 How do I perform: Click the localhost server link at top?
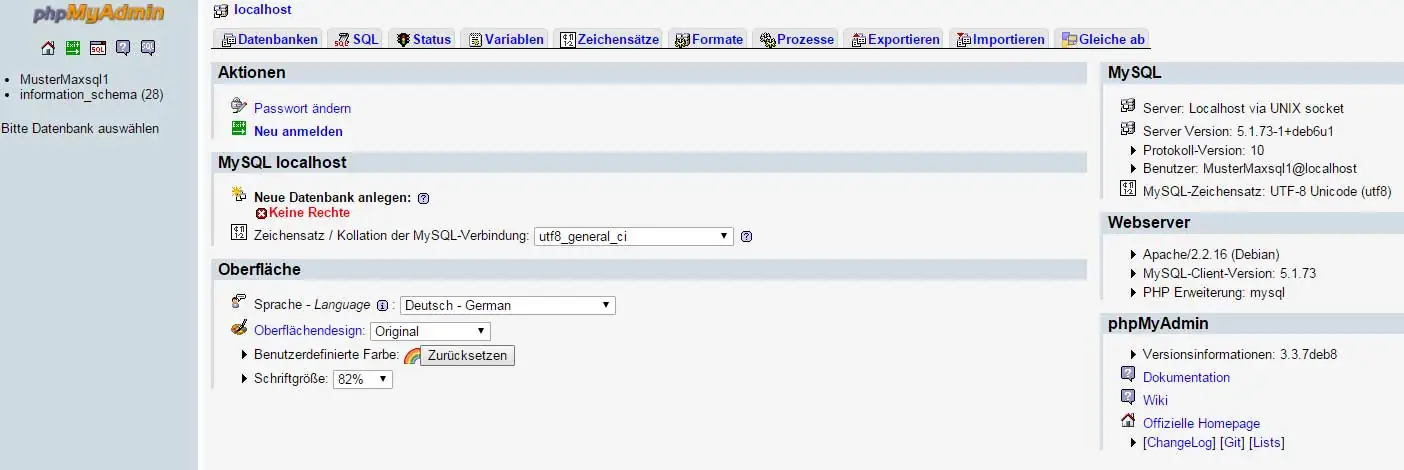coord(263,10)
